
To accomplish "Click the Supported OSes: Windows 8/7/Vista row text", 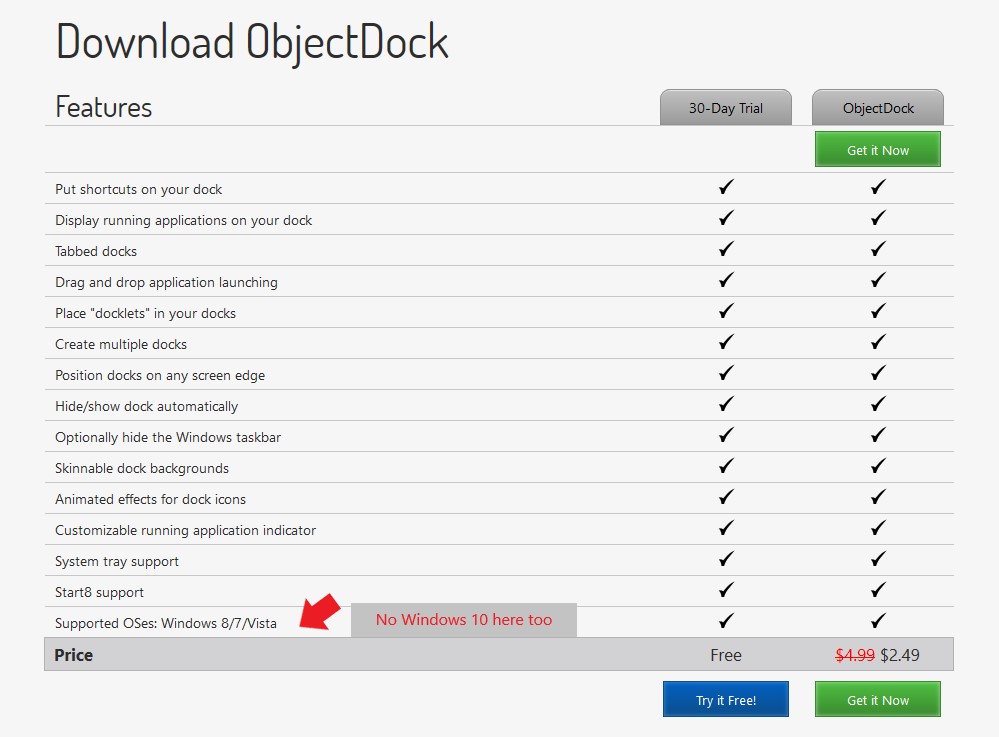I will (x=166, y=623).
